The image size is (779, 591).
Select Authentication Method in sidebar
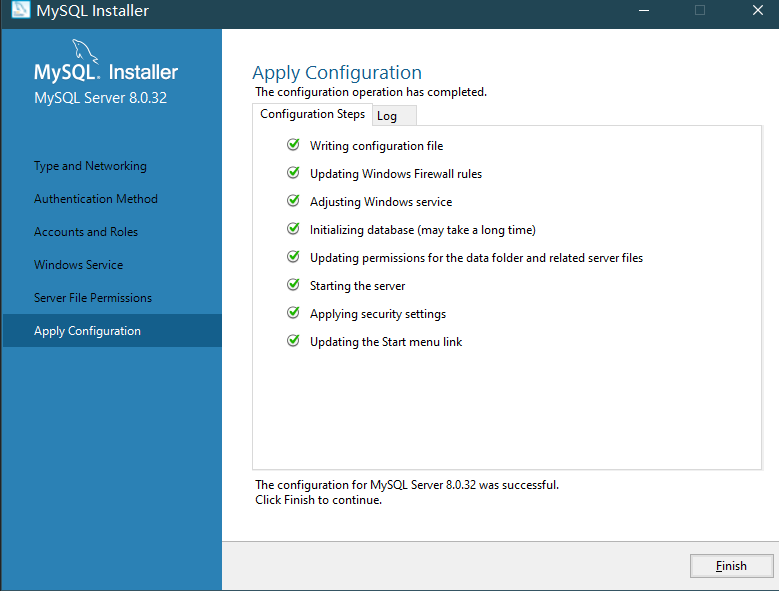point(96,199)
